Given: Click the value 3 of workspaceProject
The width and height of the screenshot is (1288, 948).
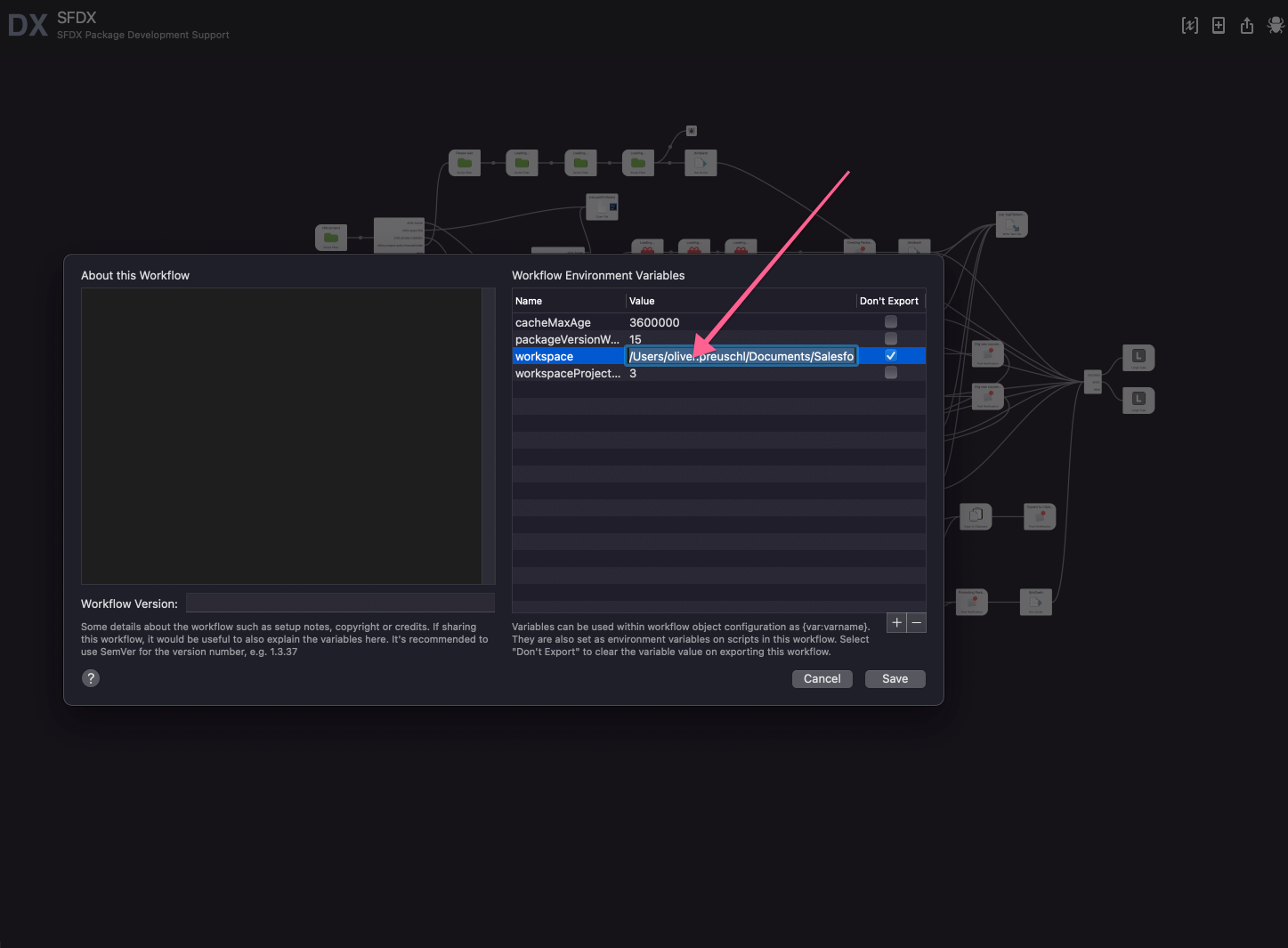Looking at the screenshot, I should (x=633, y=373).
